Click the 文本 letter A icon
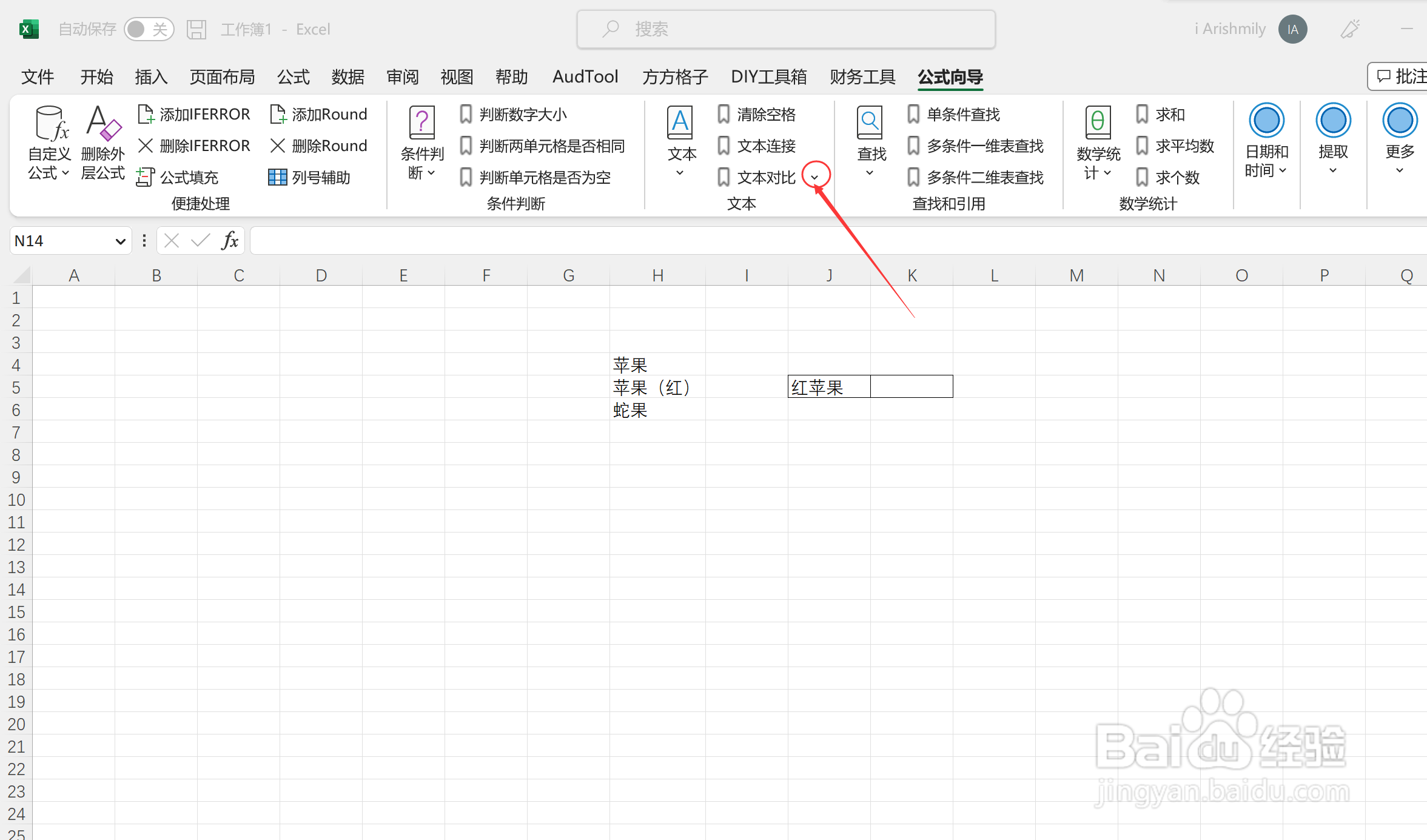The image size is (1427, 840). pyautogui.click(x=680, y=123)
